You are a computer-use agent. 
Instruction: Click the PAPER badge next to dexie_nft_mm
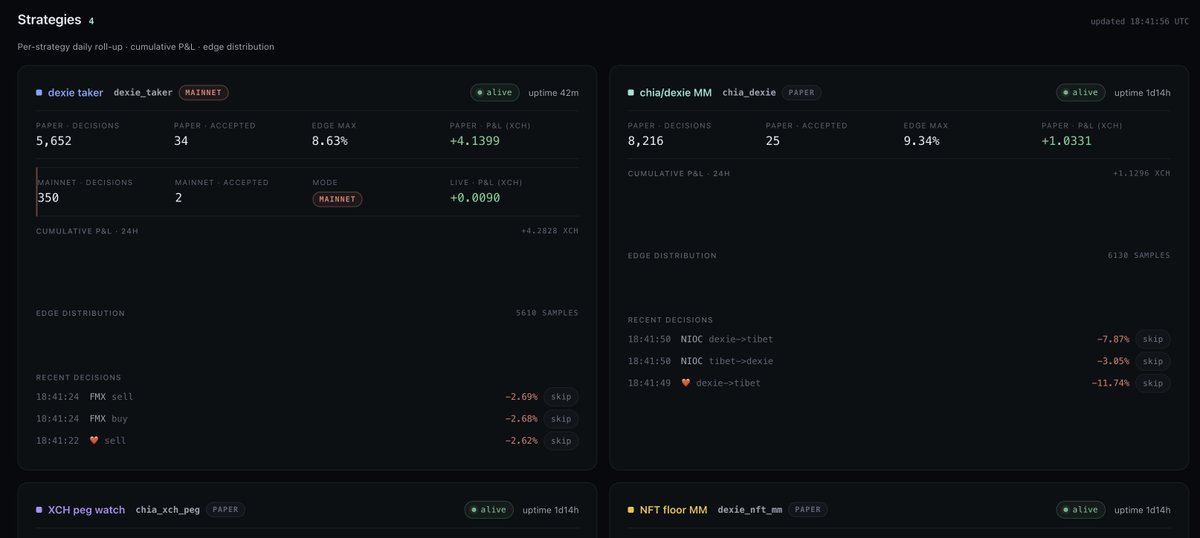pyautogui.click(x=808, y=510)
